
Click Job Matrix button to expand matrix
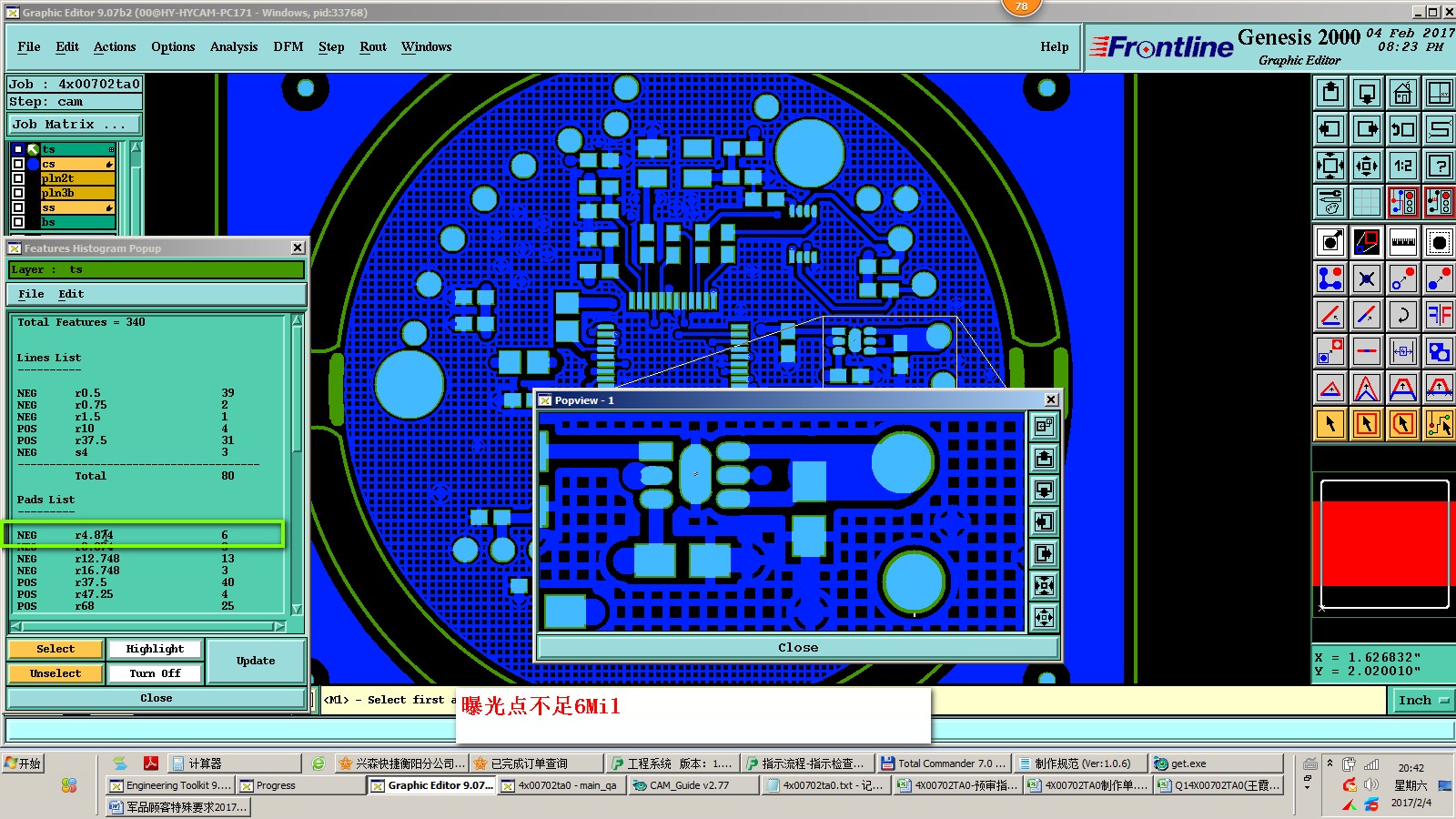pyautogui.click(x=75, y=125)
